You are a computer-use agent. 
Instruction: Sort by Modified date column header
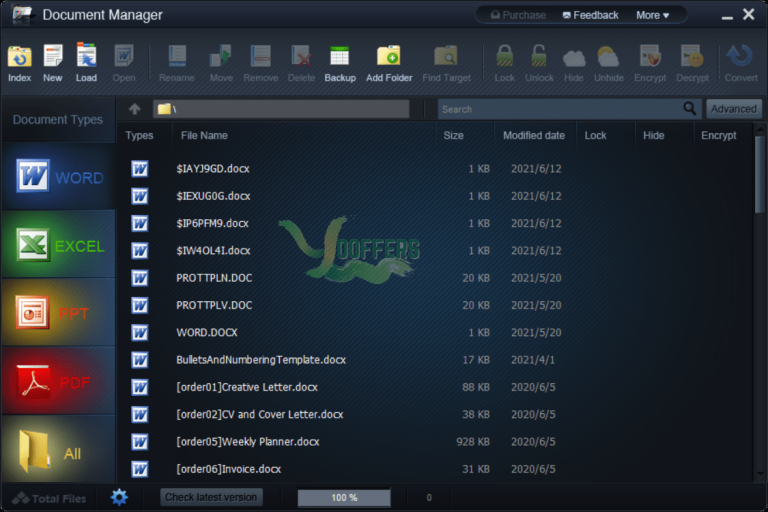click(533, 136)
